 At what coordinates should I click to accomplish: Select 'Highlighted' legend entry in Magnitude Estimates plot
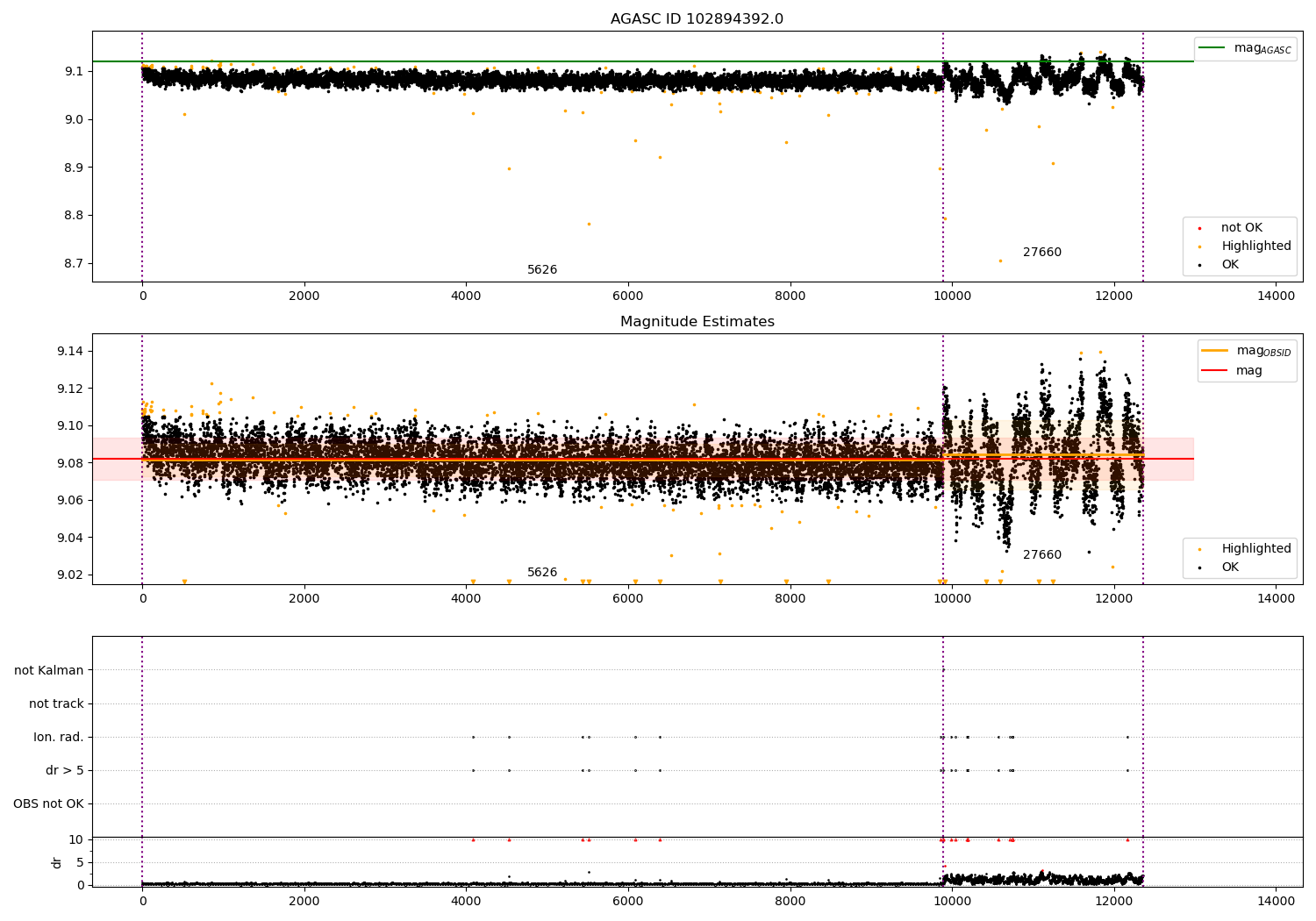coord(1255,549)
